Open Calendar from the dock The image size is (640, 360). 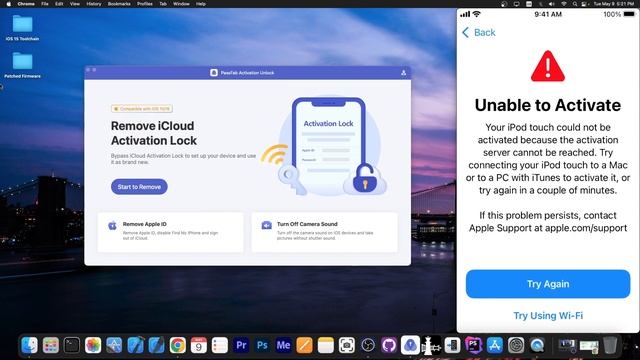tap(199, 345)
